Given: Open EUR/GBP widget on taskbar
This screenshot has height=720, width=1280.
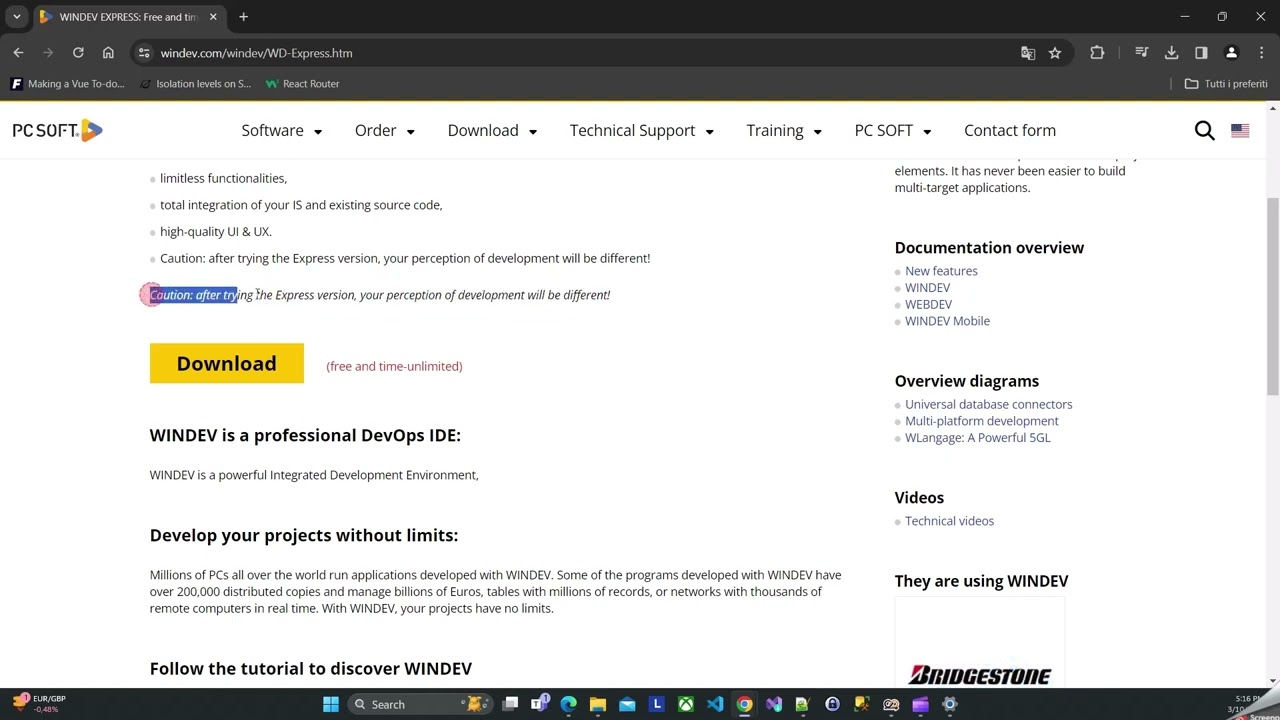Looking at the screenshot, I should (38, 704).
